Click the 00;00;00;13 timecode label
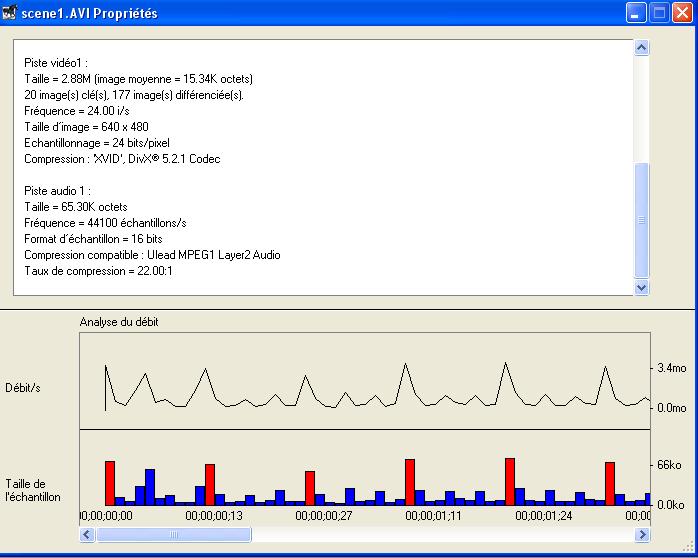 click(214, 516)
